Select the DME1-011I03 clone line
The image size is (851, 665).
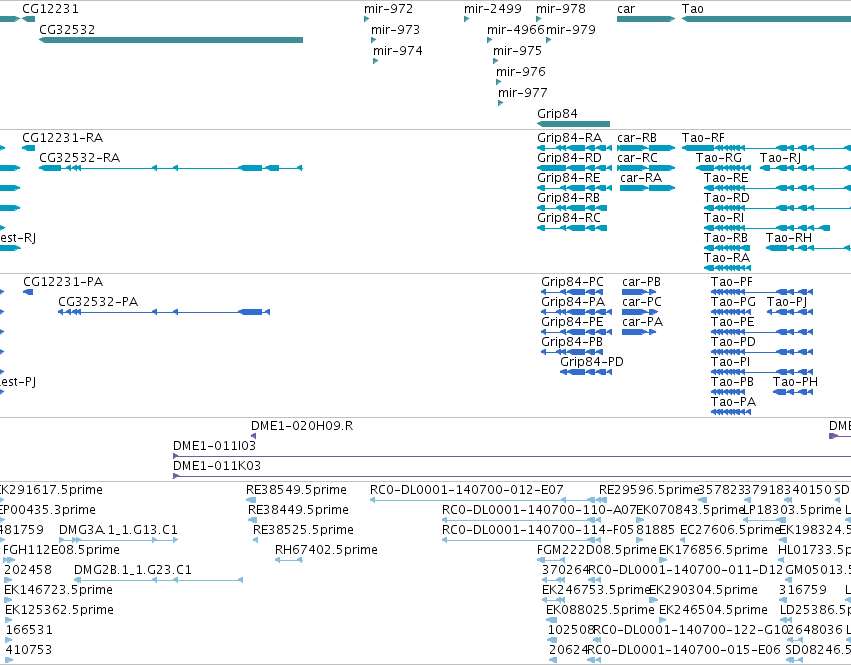pyautogui.click(x=512, y=456)
